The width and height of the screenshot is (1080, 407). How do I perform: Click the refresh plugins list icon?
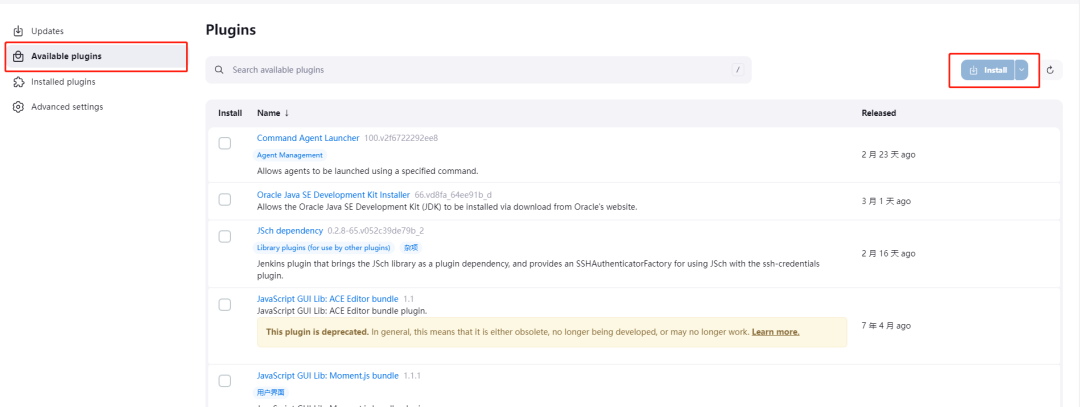pyautogui.click(x=1050, y=70)
